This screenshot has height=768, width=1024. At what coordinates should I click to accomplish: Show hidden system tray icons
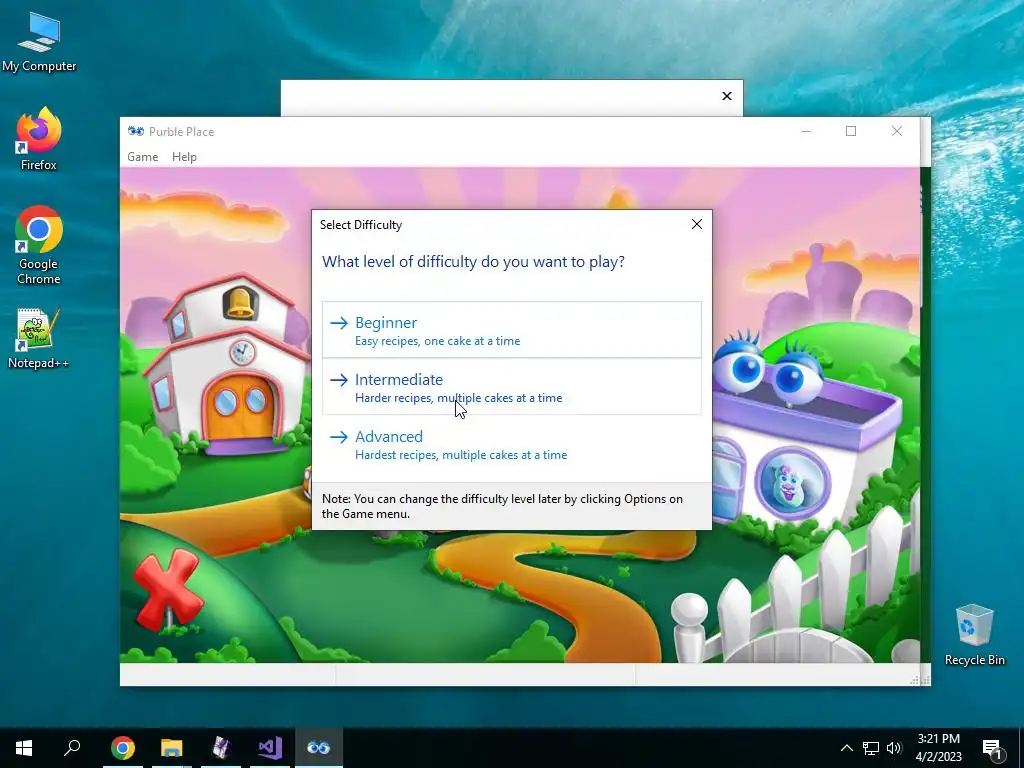pyautogui.click(x=846, y=748)
